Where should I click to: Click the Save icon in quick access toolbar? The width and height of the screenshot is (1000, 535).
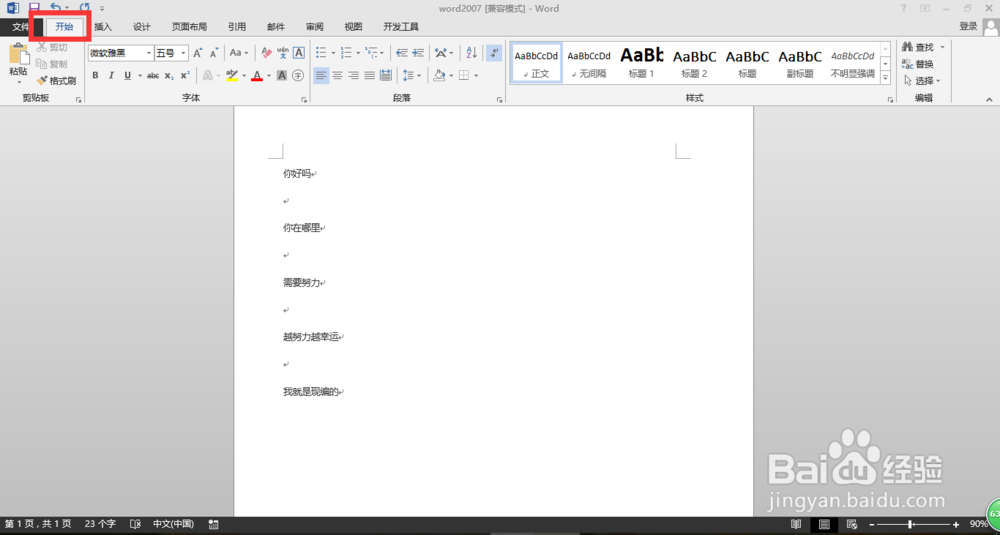[34, 8]
